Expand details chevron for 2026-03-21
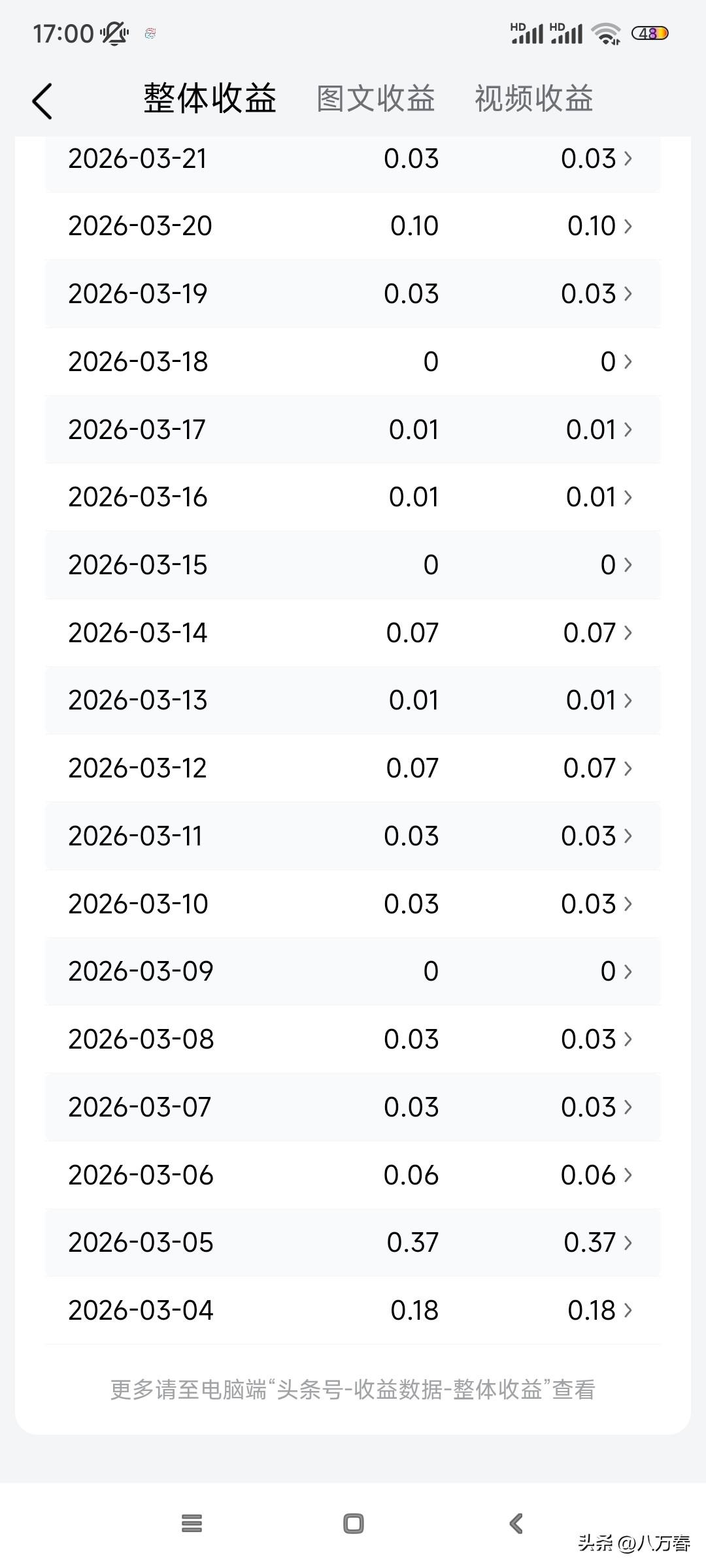Screen dimensions: 706x1568 (x=628, y=159)
